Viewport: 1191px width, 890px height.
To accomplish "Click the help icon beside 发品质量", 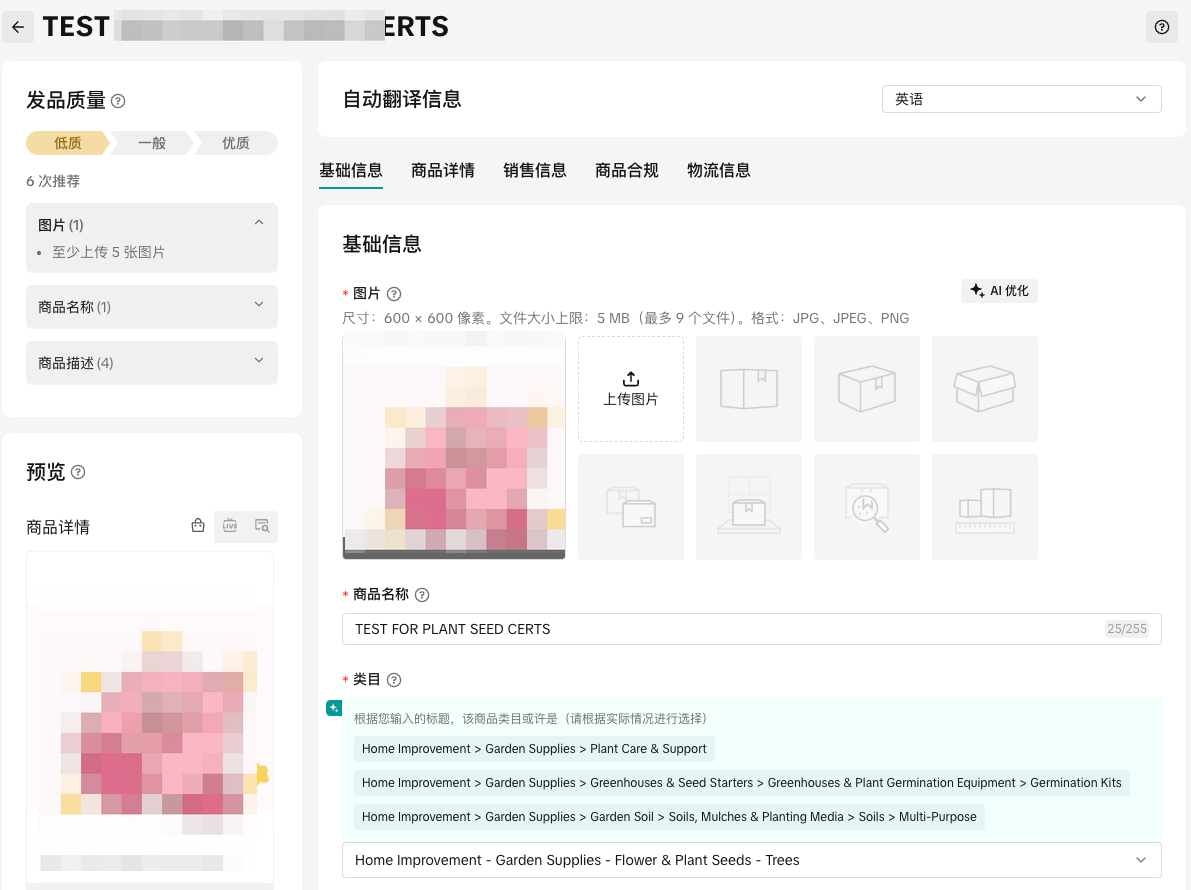I will (x=118, y=101).
